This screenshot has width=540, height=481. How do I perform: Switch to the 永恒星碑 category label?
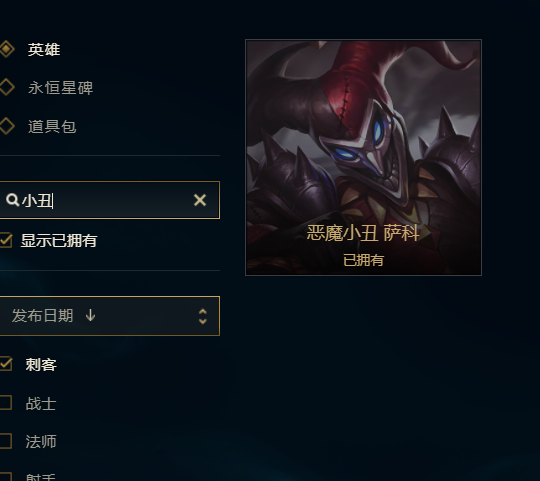pos(61,88)
